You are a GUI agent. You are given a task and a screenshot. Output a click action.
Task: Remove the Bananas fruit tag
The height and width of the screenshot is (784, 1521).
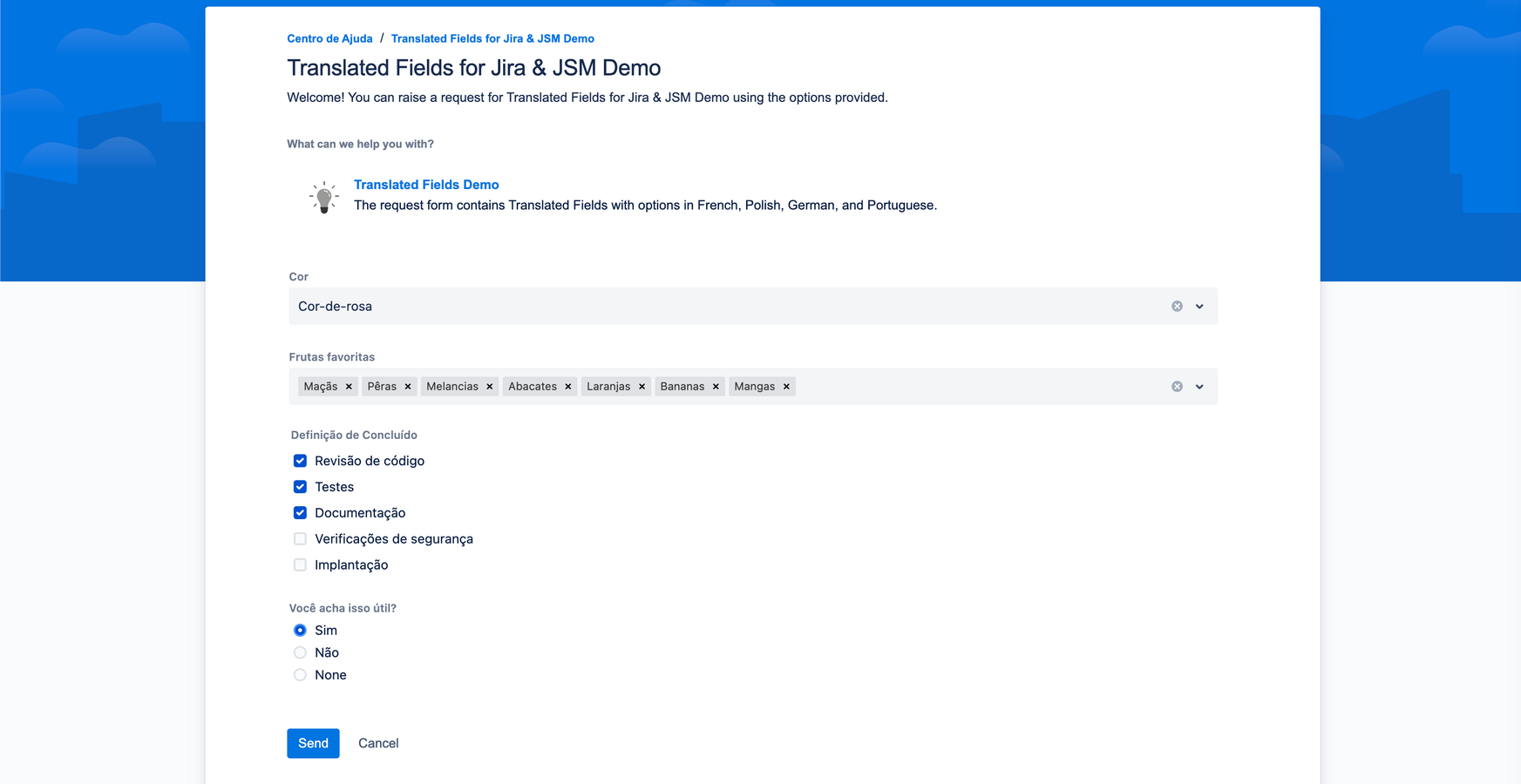click(x=716, y=387)
